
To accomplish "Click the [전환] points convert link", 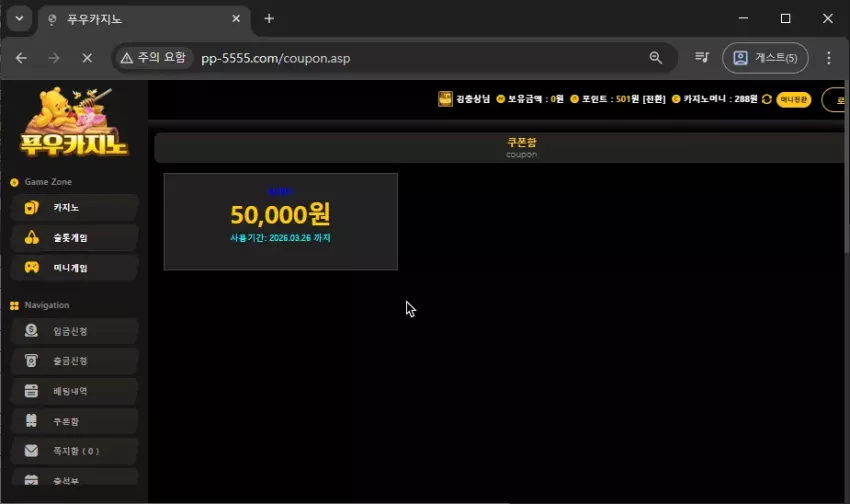I will coord(654,99).
